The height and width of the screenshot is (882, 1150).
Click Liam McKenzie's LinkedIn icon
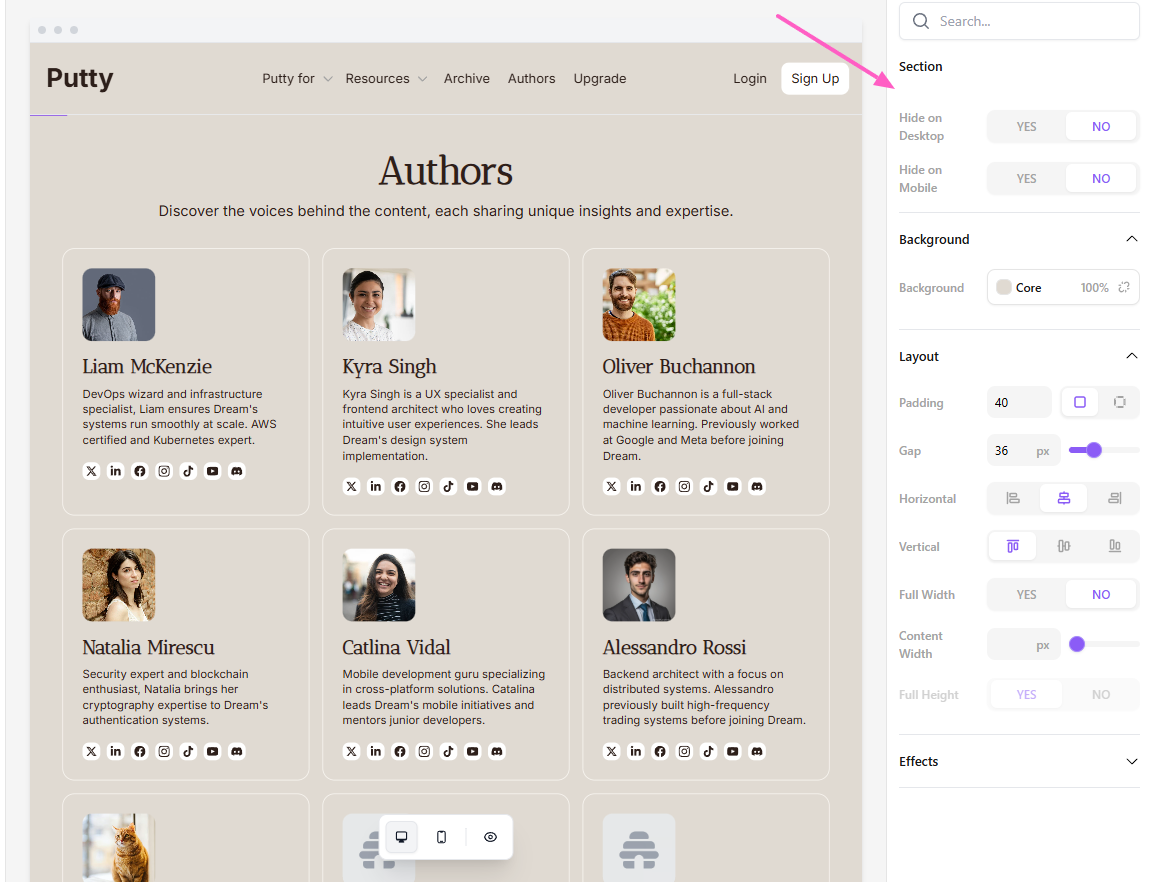click(116, 471)
